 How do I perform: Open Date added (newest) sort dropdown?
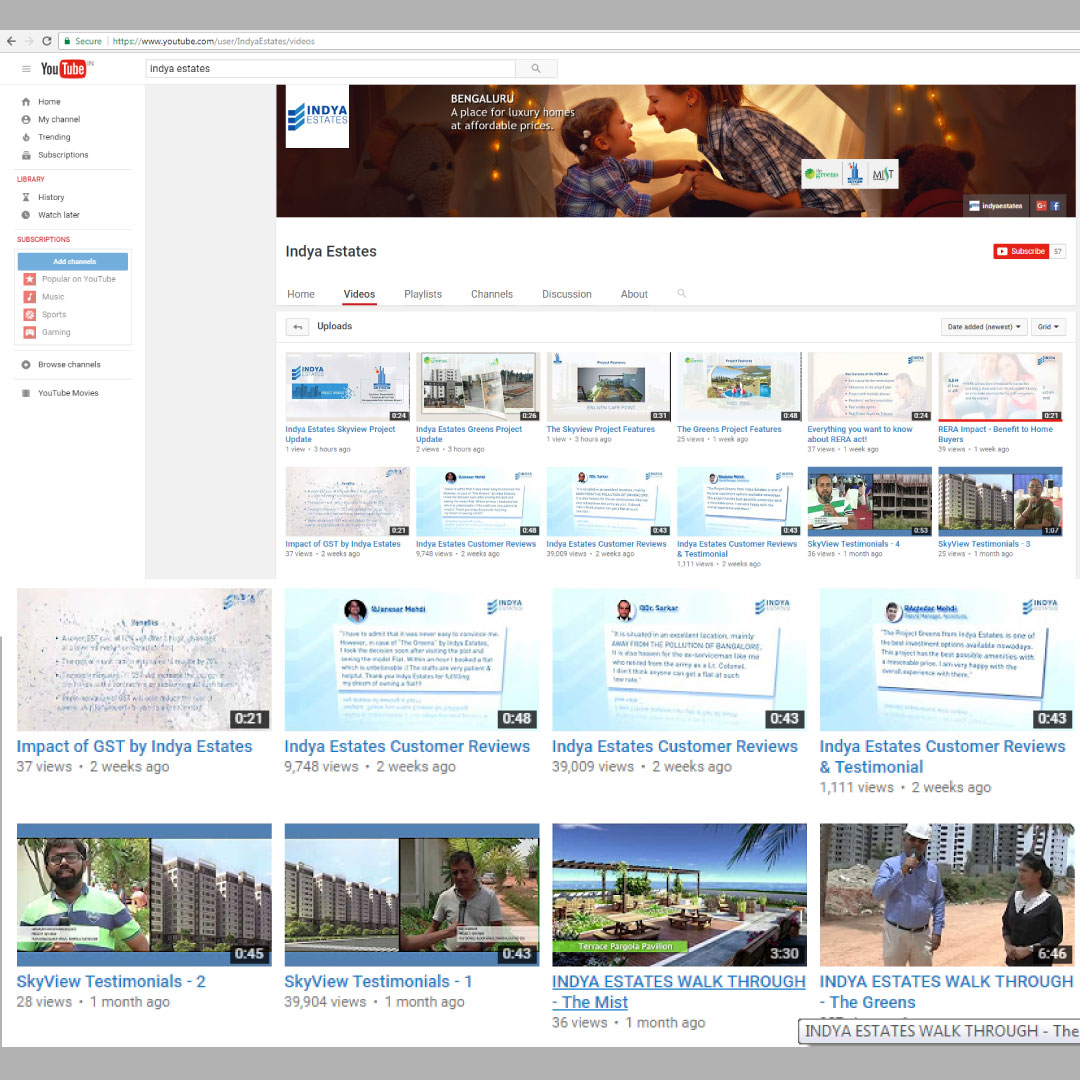984,326
